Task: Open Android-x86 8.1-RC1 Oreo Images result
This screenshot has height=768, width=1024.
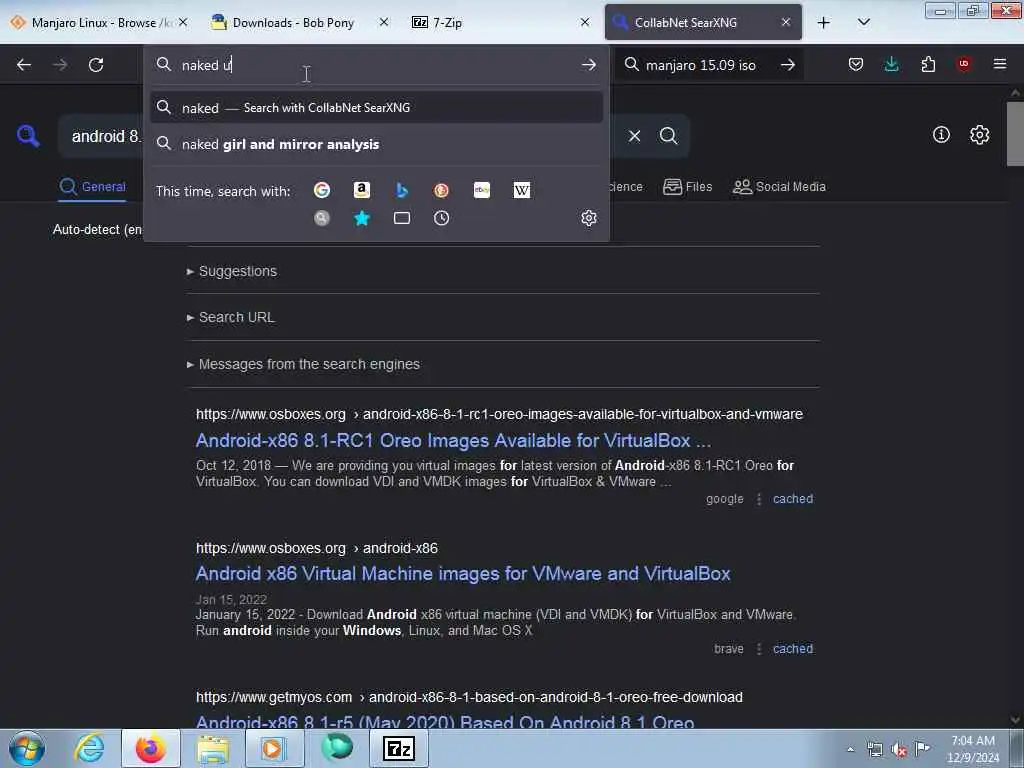Action: click(453, 441)
